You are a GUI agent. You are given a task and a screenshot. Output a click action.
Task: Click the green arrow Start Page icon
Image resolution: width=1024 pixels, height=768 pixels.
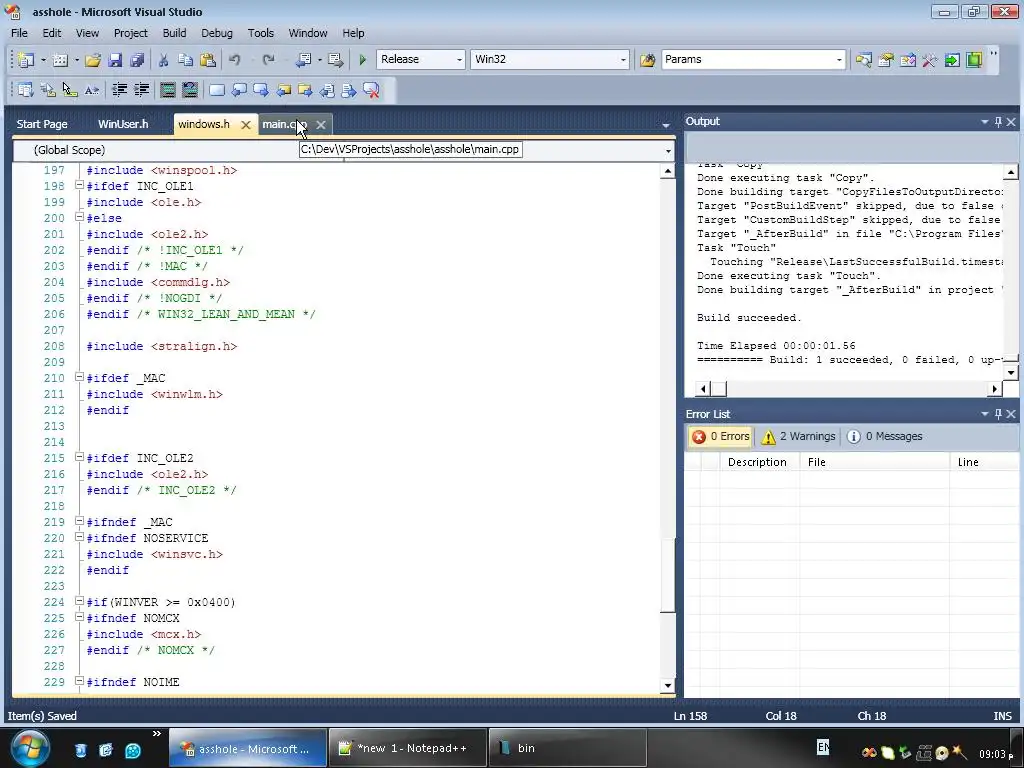coord(952,60)
